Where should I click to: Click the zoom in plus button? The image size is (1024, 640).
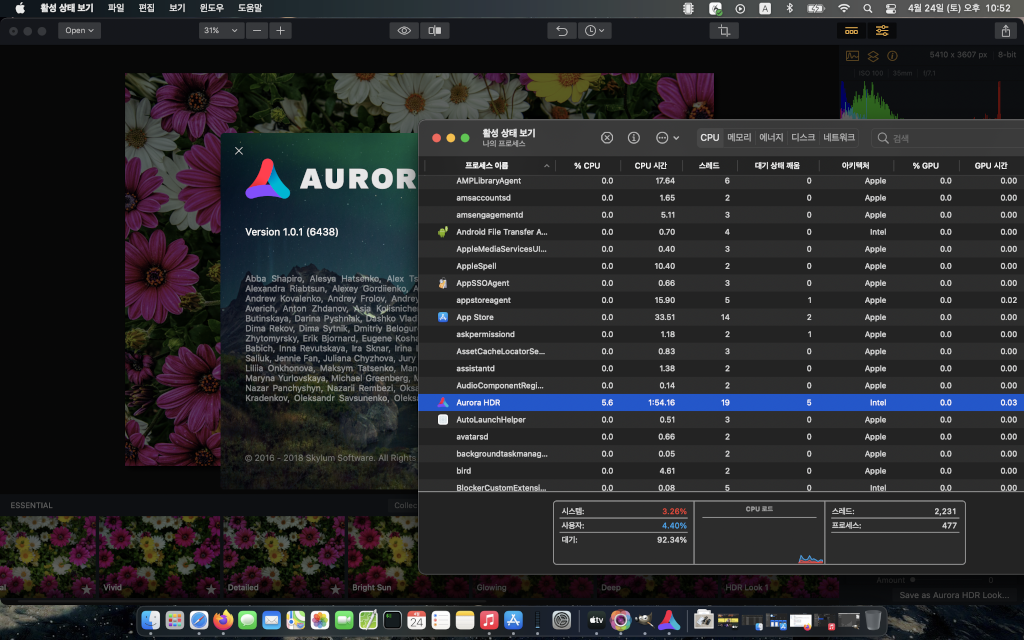[280, 31]
